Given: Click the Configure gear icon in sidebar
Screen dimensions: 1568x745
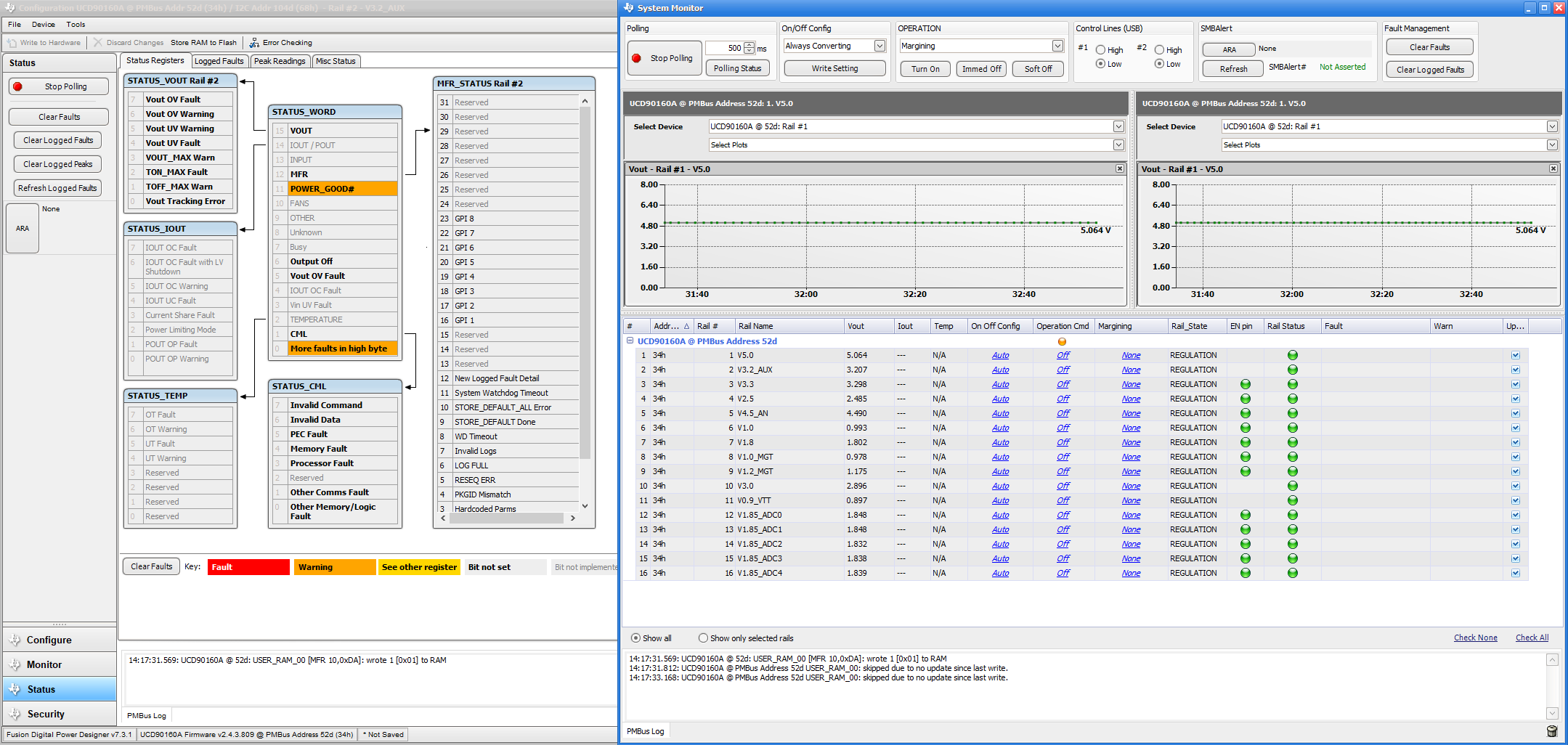Looking at the screenshot, I should click(15, 640).
